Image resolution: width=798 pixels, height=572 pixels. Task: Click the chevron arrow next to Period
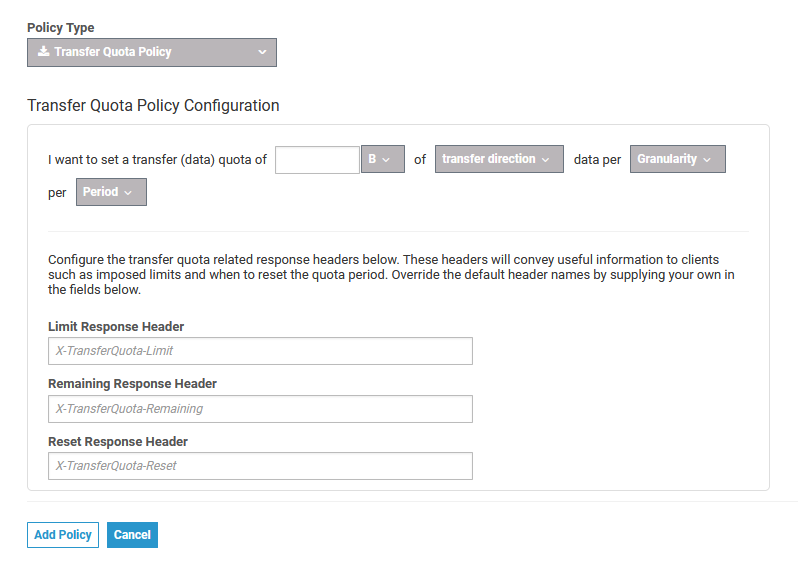click(128, 192)
